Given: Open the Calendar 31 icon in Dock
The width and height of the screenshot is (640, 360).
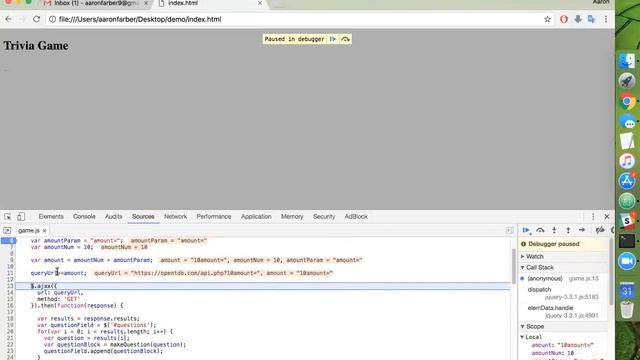Looking at the screenshot, I should tap(627, 291).
